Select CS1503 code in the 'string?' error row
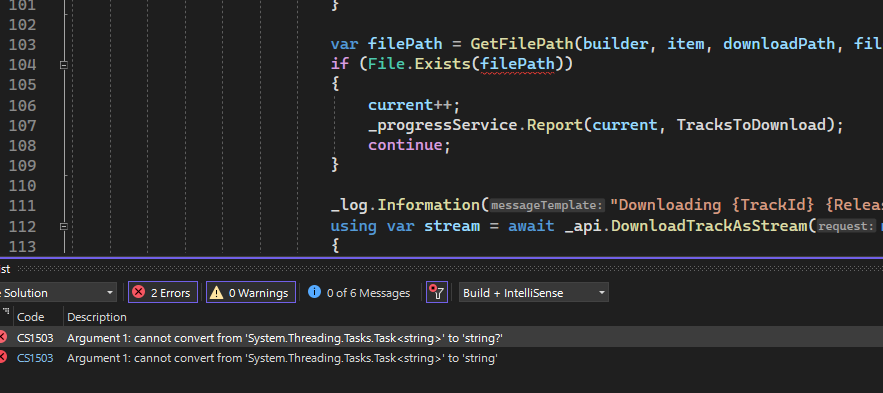883x393 pixels. pos(35,338)
